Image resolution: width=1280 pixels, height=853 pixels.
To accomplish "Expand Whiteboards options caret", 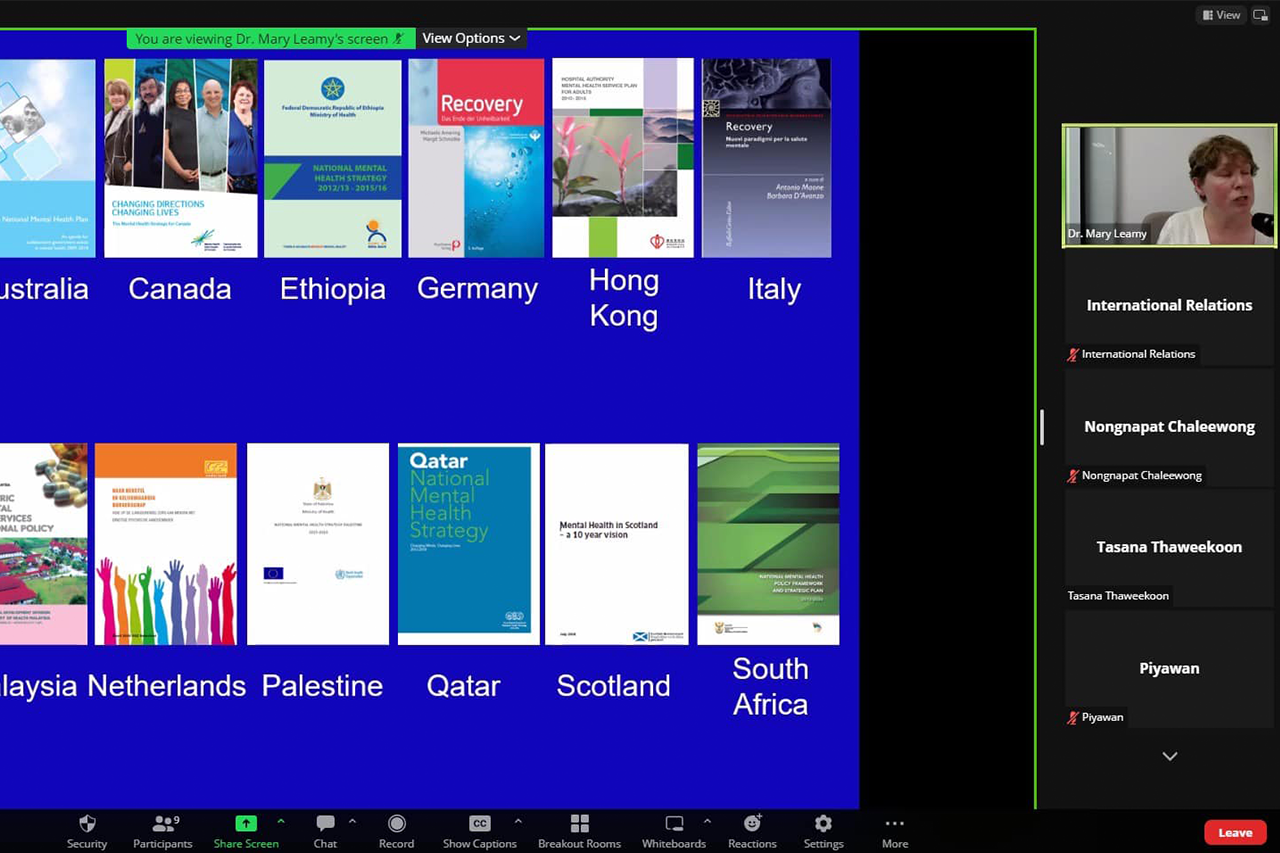I will pos(707,821).
